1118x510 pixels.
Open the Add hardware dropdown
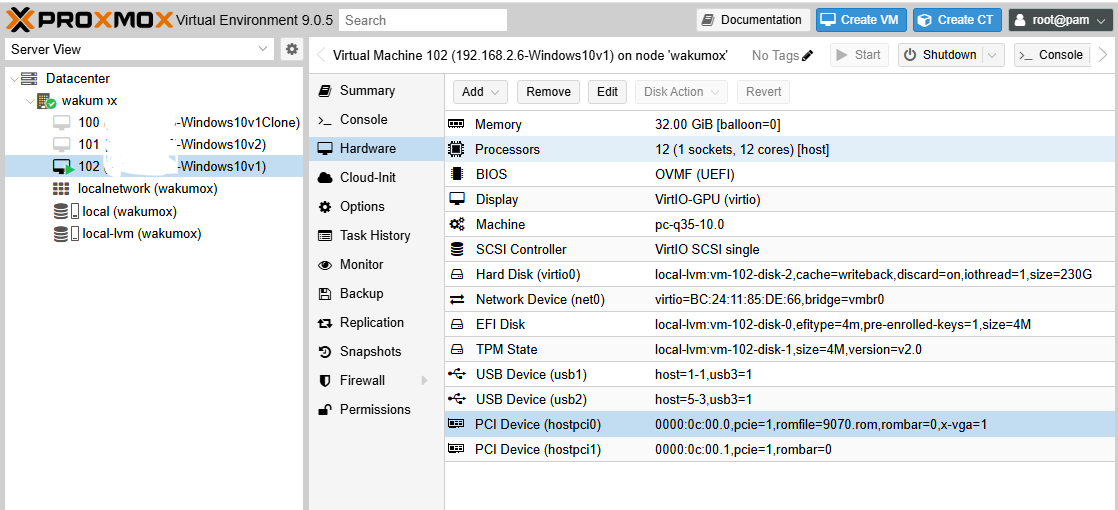coord(480,91)
